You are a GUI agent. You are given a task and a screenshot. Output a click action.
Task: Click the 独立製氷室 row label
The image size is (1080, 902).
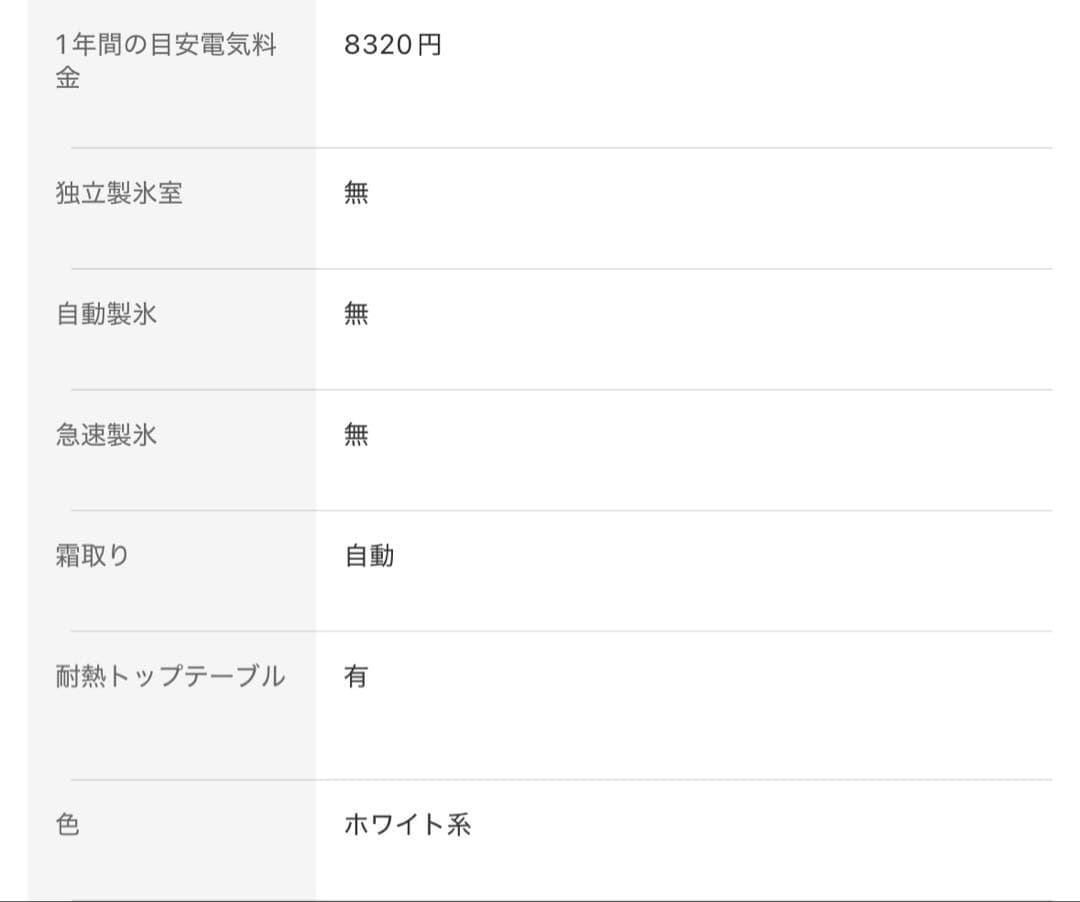[x=119, y=193]
